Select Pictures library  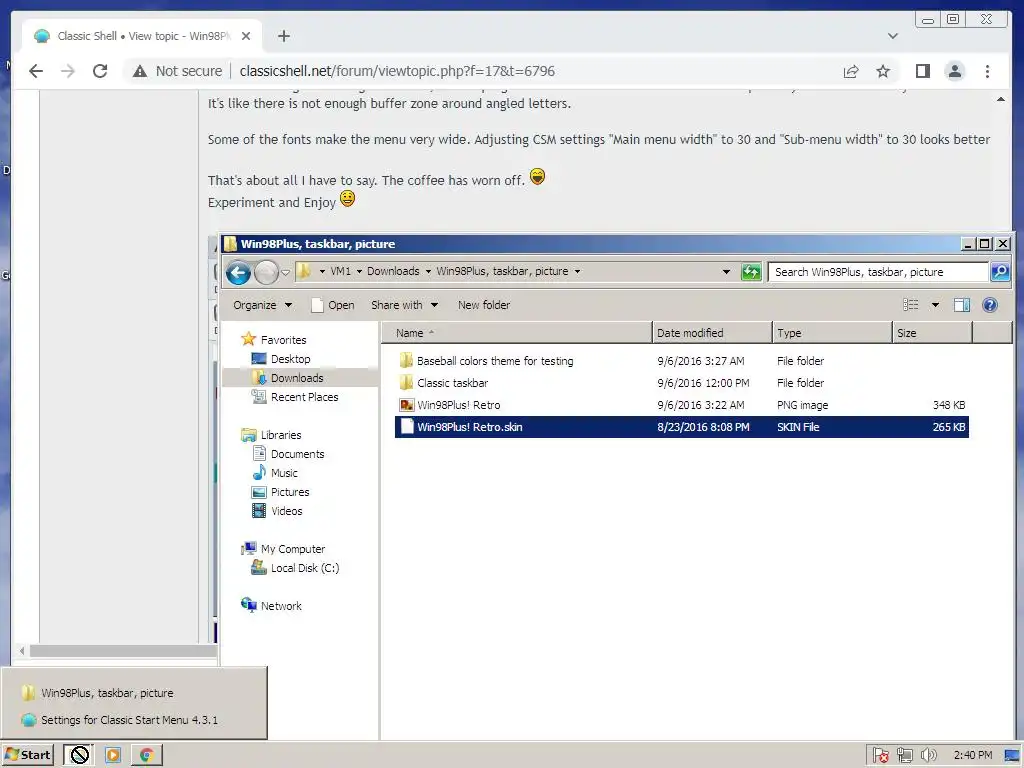pyautogui.click(x=290, y=492)
